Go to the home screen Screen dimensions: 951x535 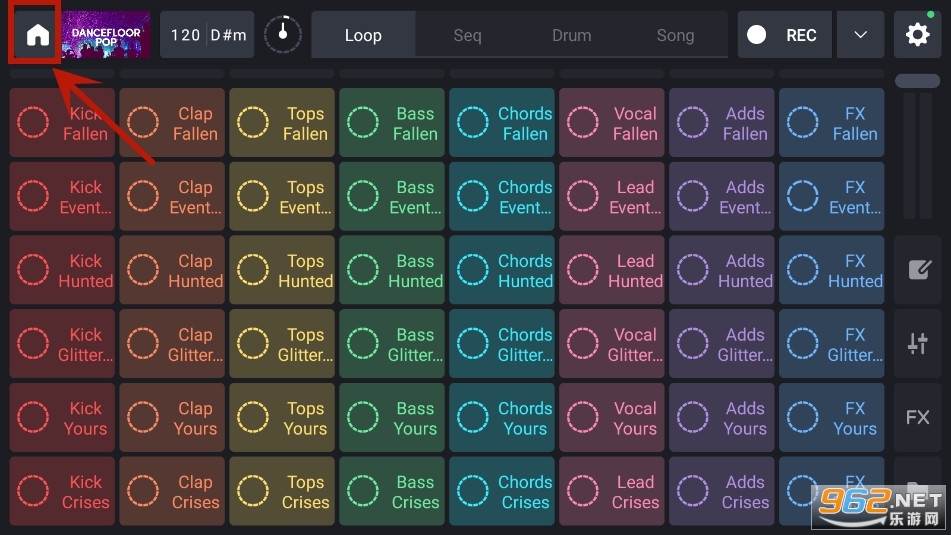[37, 35]
